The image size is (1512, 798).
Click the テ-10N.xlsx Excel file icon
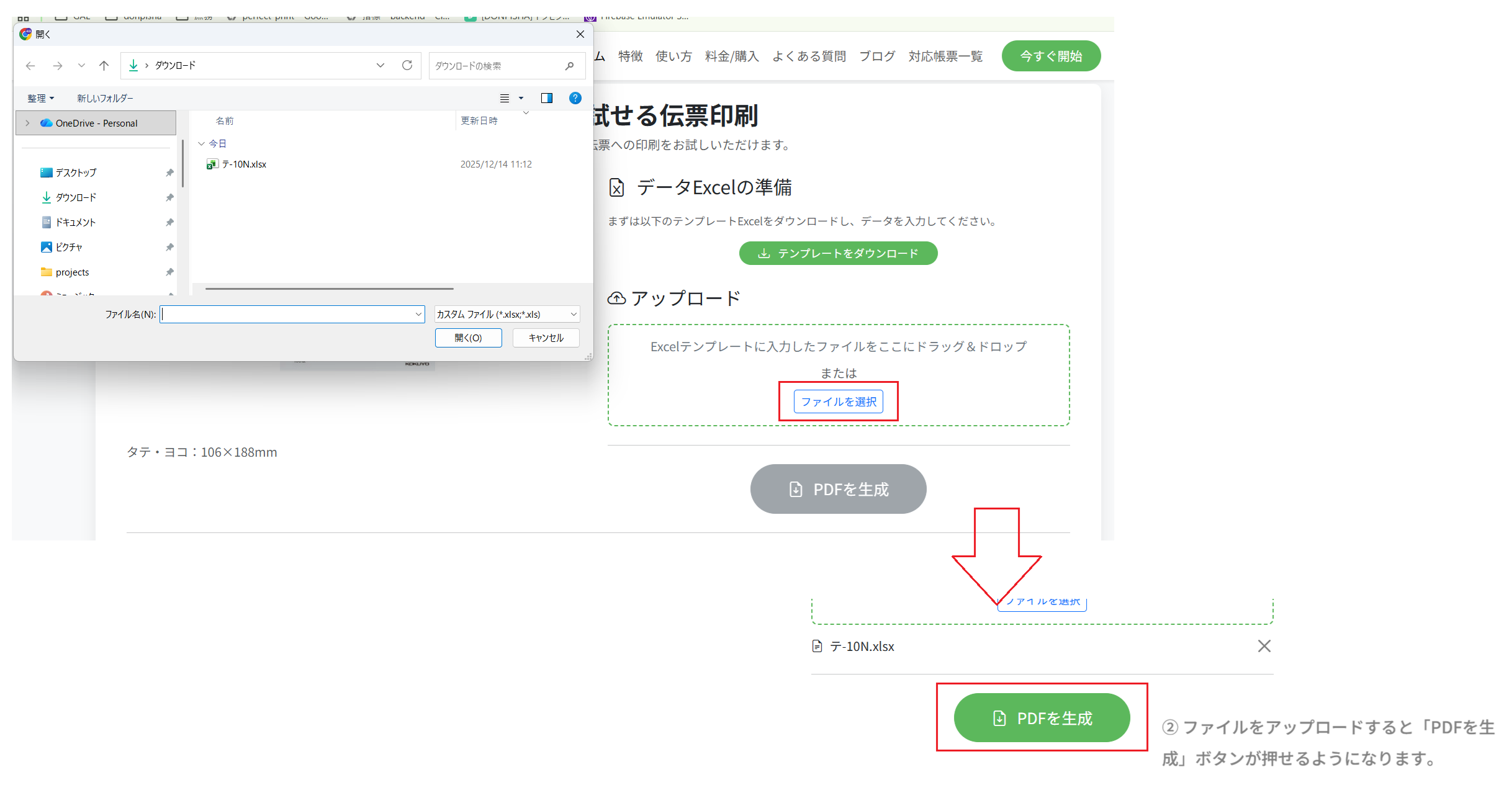click(x=212, y=164)
